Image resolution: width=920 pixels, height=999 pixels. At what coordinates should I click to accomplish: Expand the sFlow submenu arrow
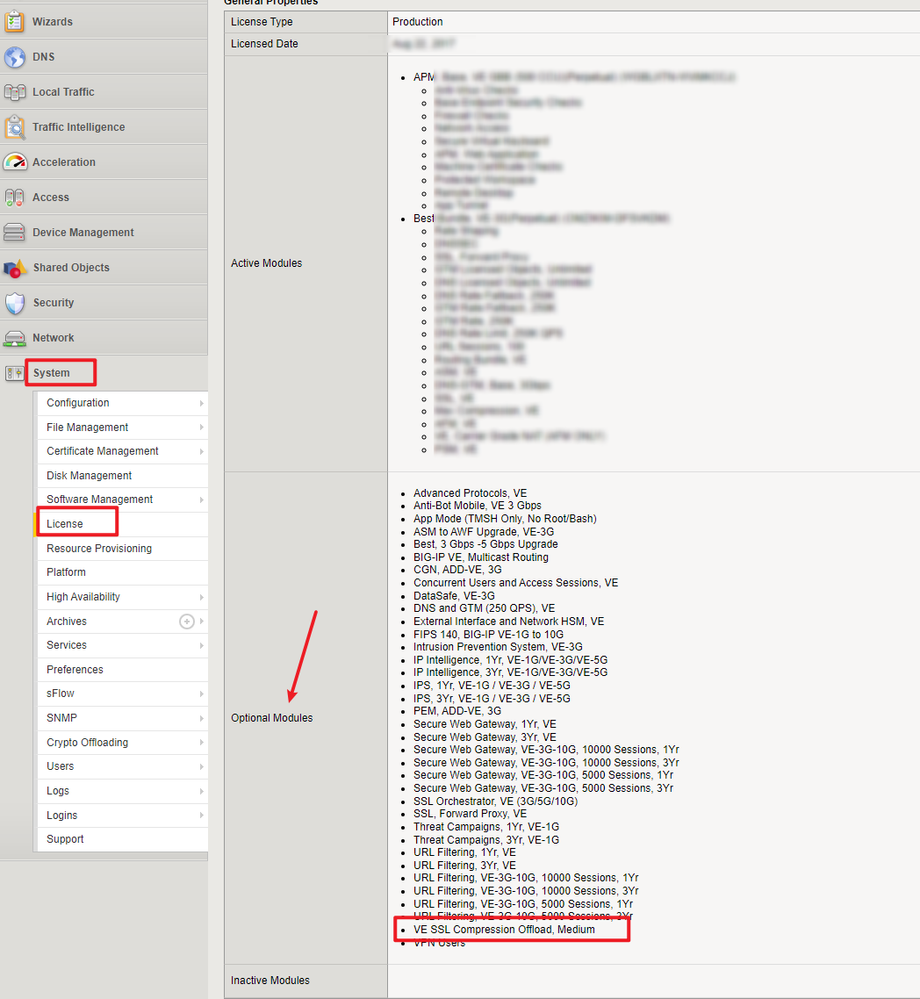click(x=201, y=694)
